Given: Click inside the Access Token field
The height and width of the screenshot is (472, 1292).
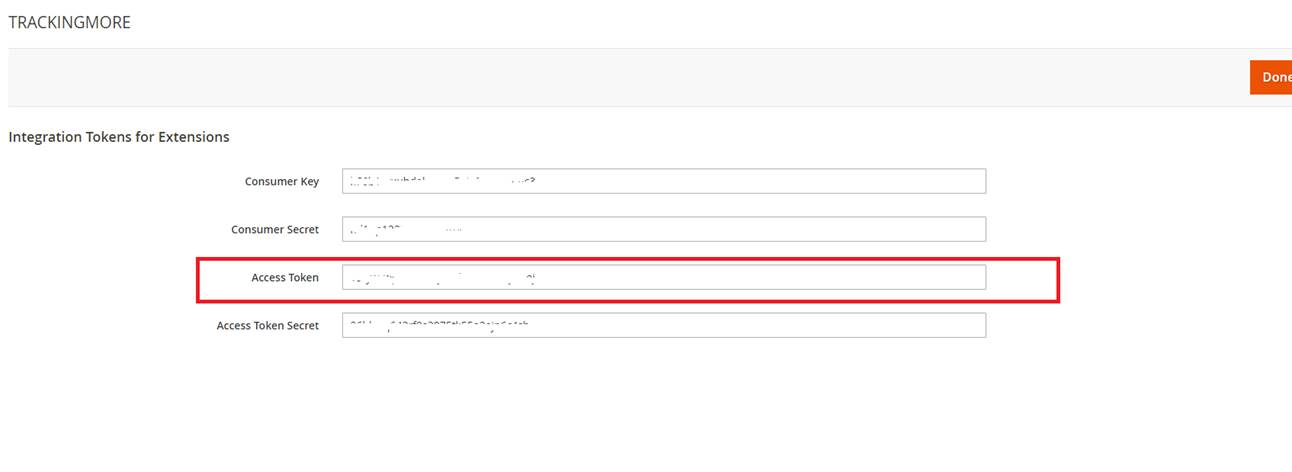Looking at the screenshot, I should pyautogui.click(x=664, y=277).
